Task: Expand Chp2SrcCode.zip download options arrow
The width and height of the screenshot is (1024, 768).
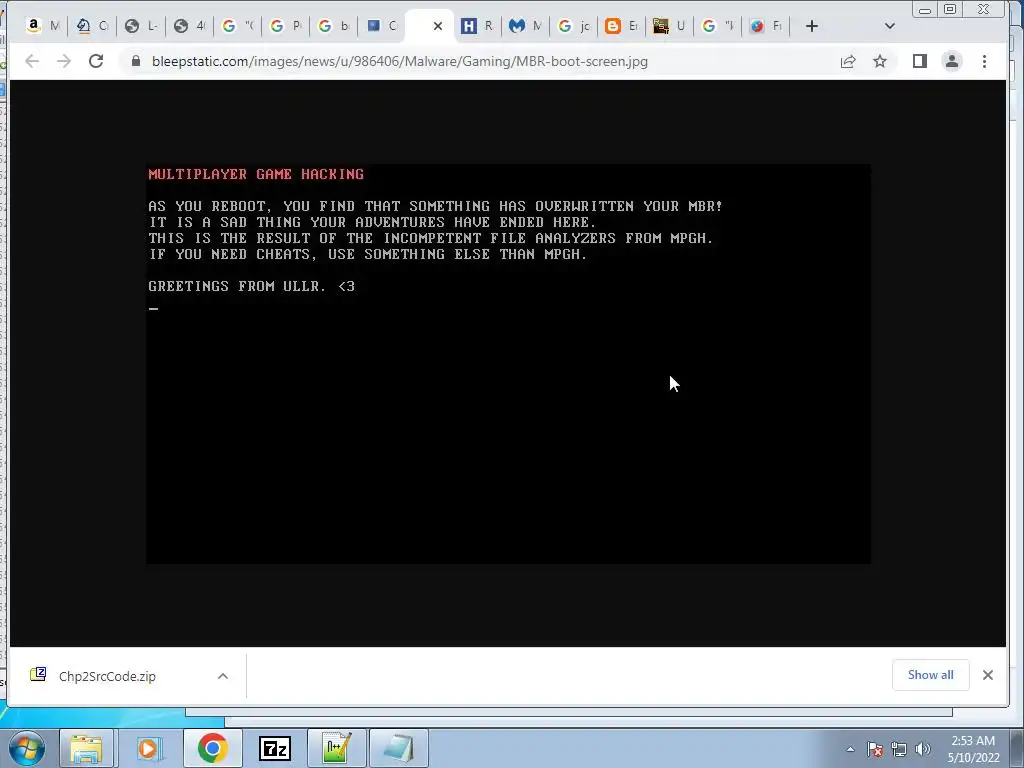Action: (x=223, y=676)
